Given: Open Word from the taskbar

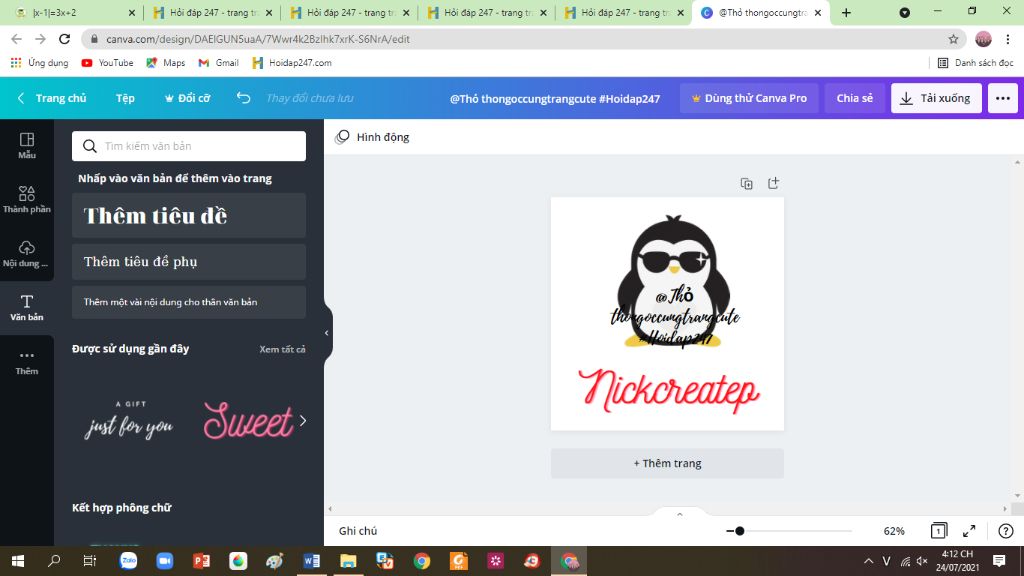Looking at the screenshot, I should pos(312,561).
